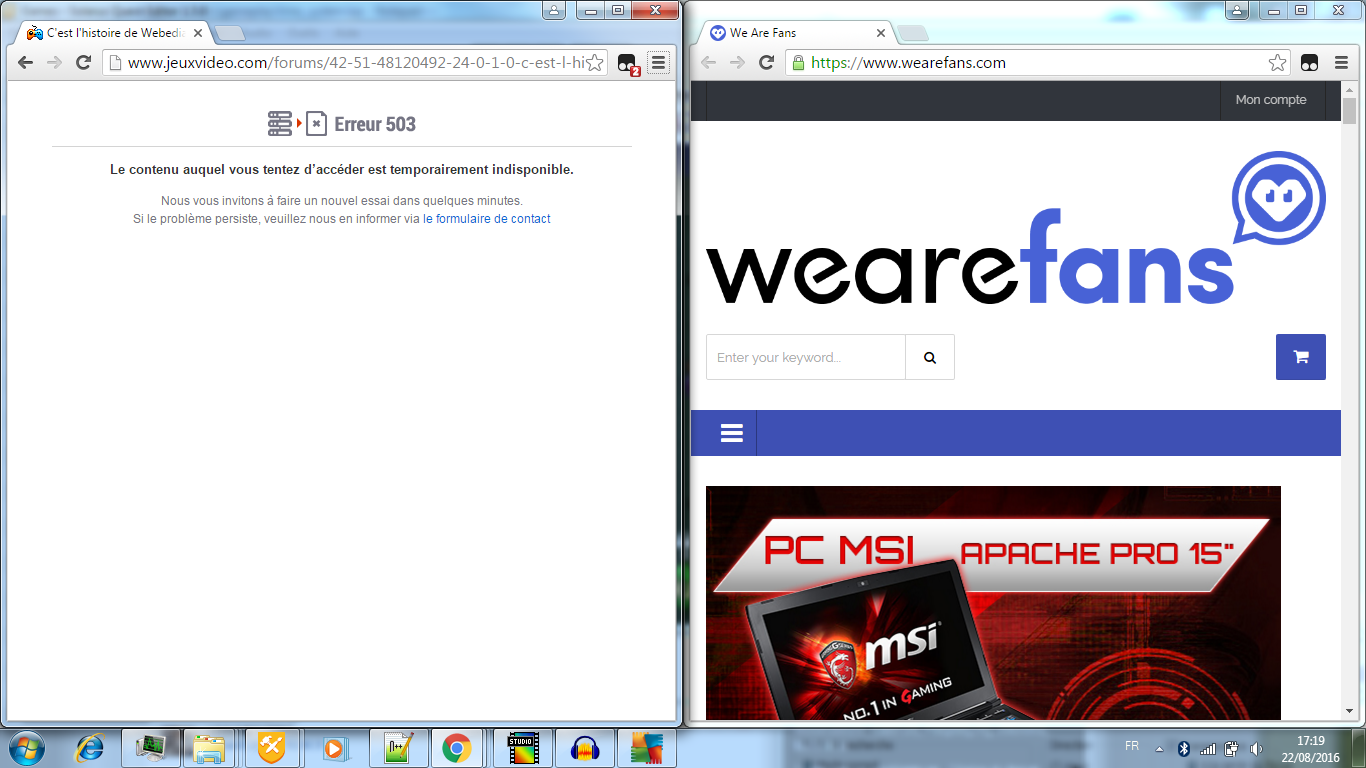Screen dimensions: 1366x768
Task: Reload the jeuxvideo.com Erreur 503 page
Action: tap(84, 62)
